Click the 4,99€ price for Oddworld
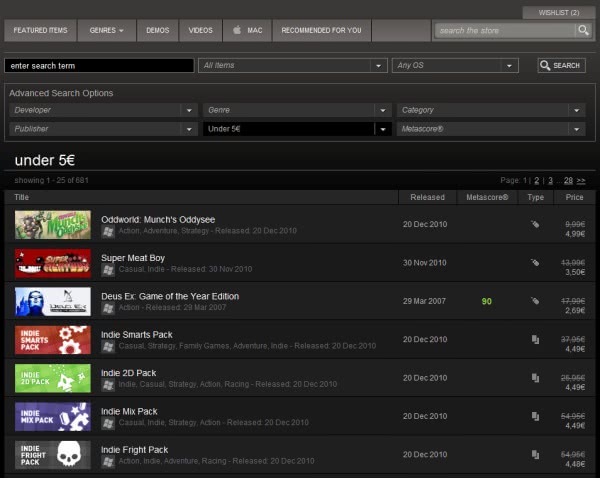 (x=575, y=234)
